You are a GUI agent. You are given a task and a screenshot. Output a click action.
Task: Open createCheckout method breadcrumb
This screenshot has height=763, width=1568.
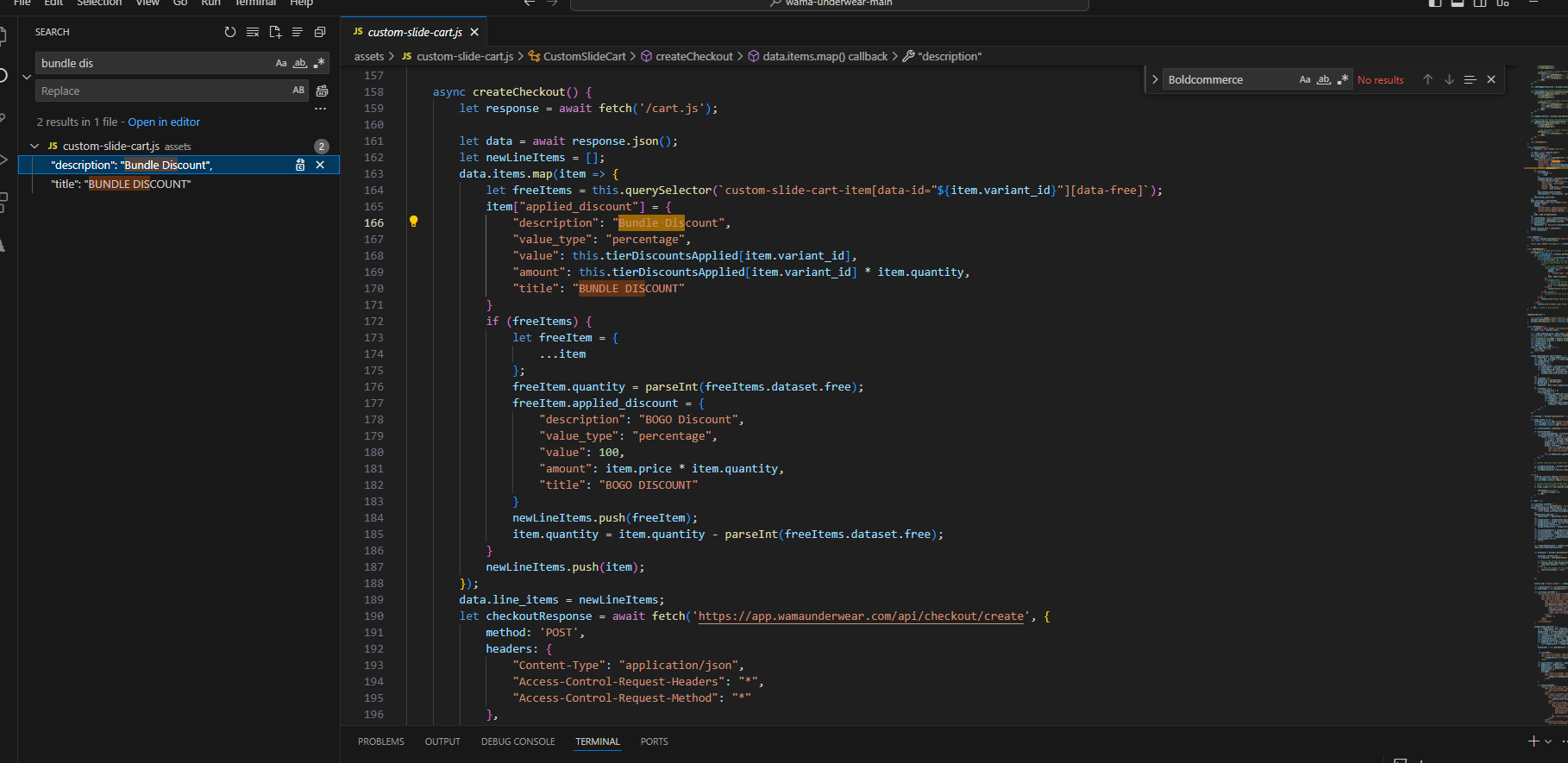(x=687, y=56)
